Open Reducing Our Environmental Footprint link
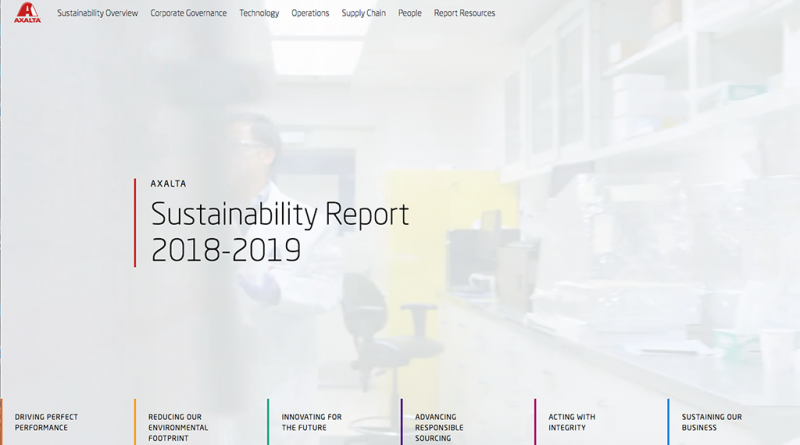Viewport: 800px width, 445px height. [179, 427]
